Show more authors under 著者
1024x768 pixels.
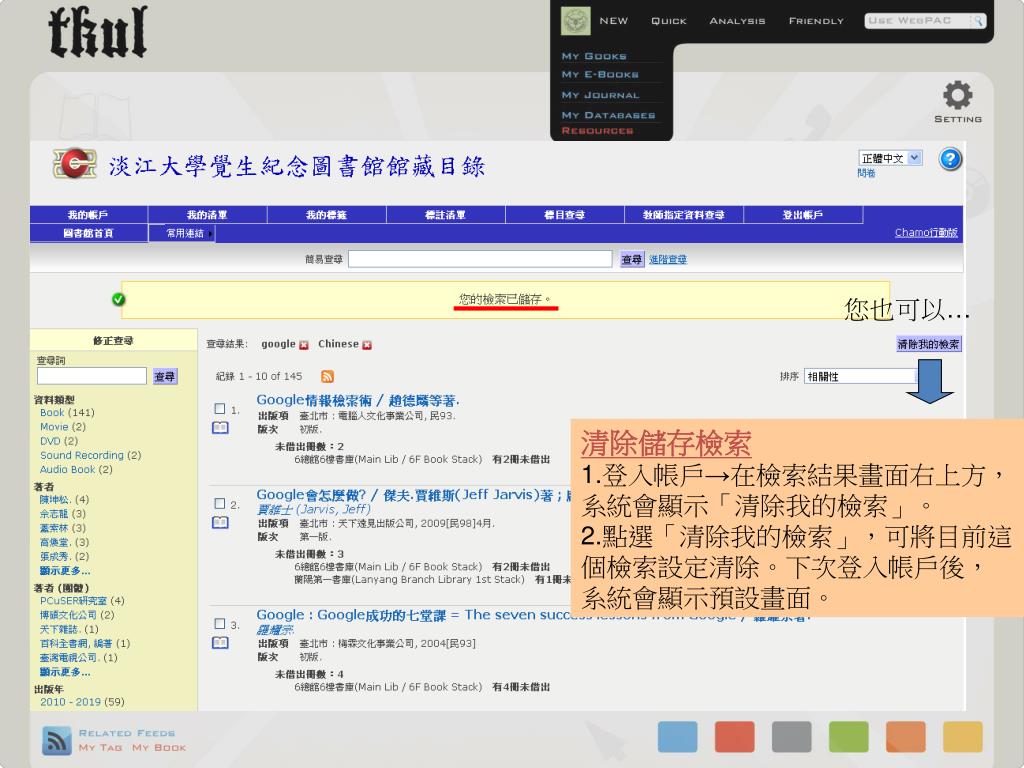pyautogui.click(x=65, y=571)
